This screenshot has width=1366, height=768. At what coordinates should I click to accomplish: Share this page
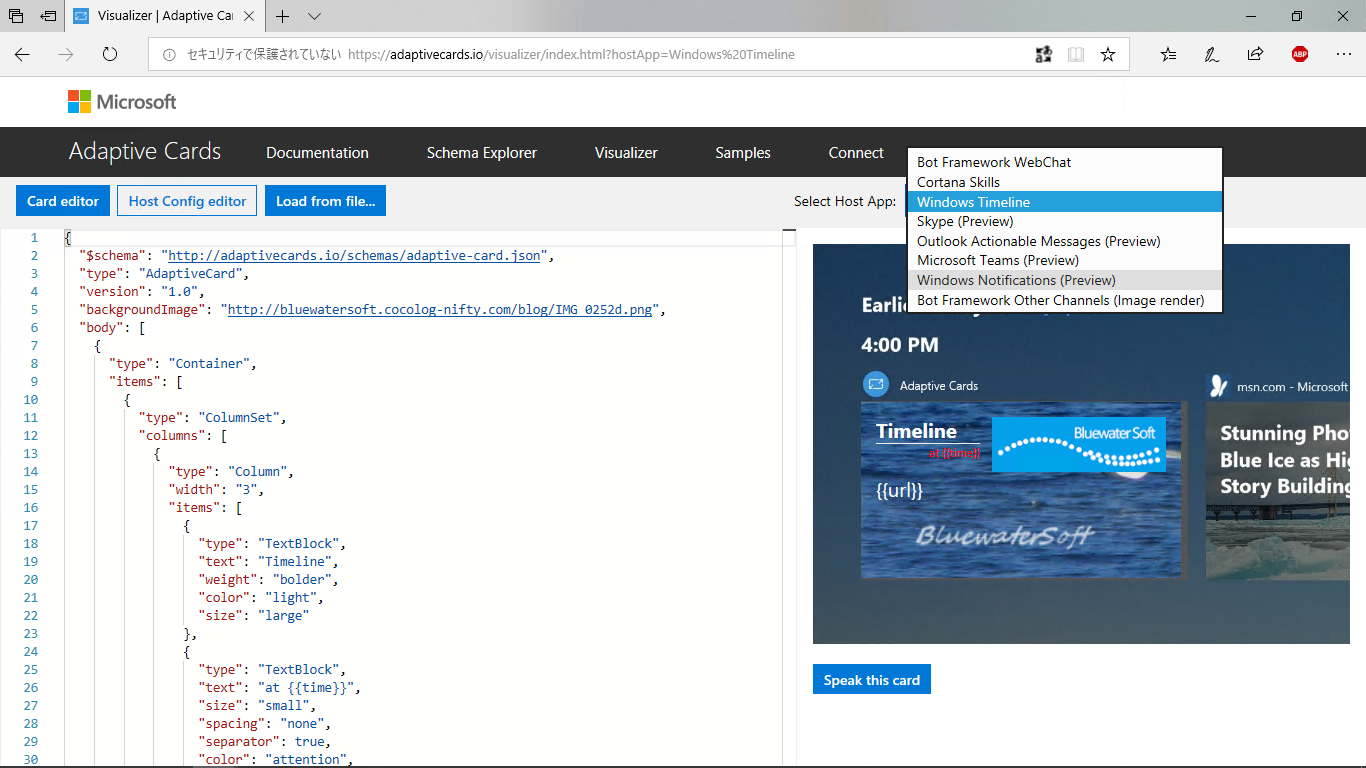pyautogui.click(x=1256, y=54)
